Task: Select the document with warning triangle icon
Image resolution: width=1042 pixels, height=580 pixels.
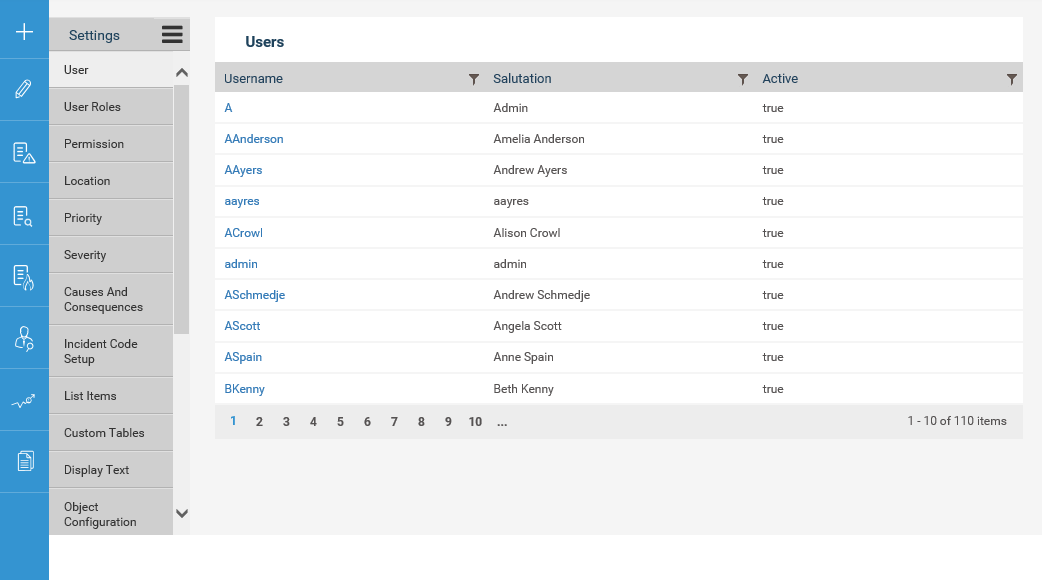Action: (24, 152)
